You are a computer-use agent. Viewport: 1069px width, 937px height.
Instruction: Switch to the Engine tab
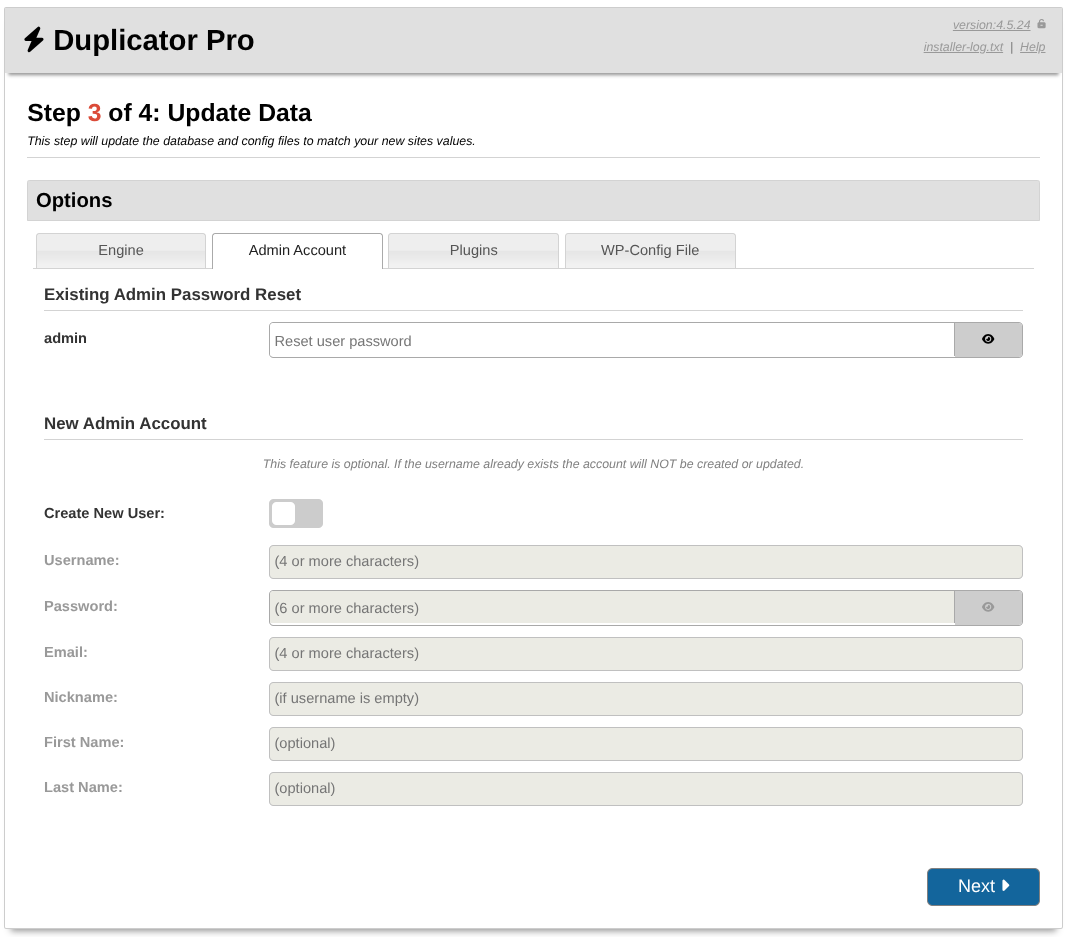pyautogui.click(x=121, y=251)
